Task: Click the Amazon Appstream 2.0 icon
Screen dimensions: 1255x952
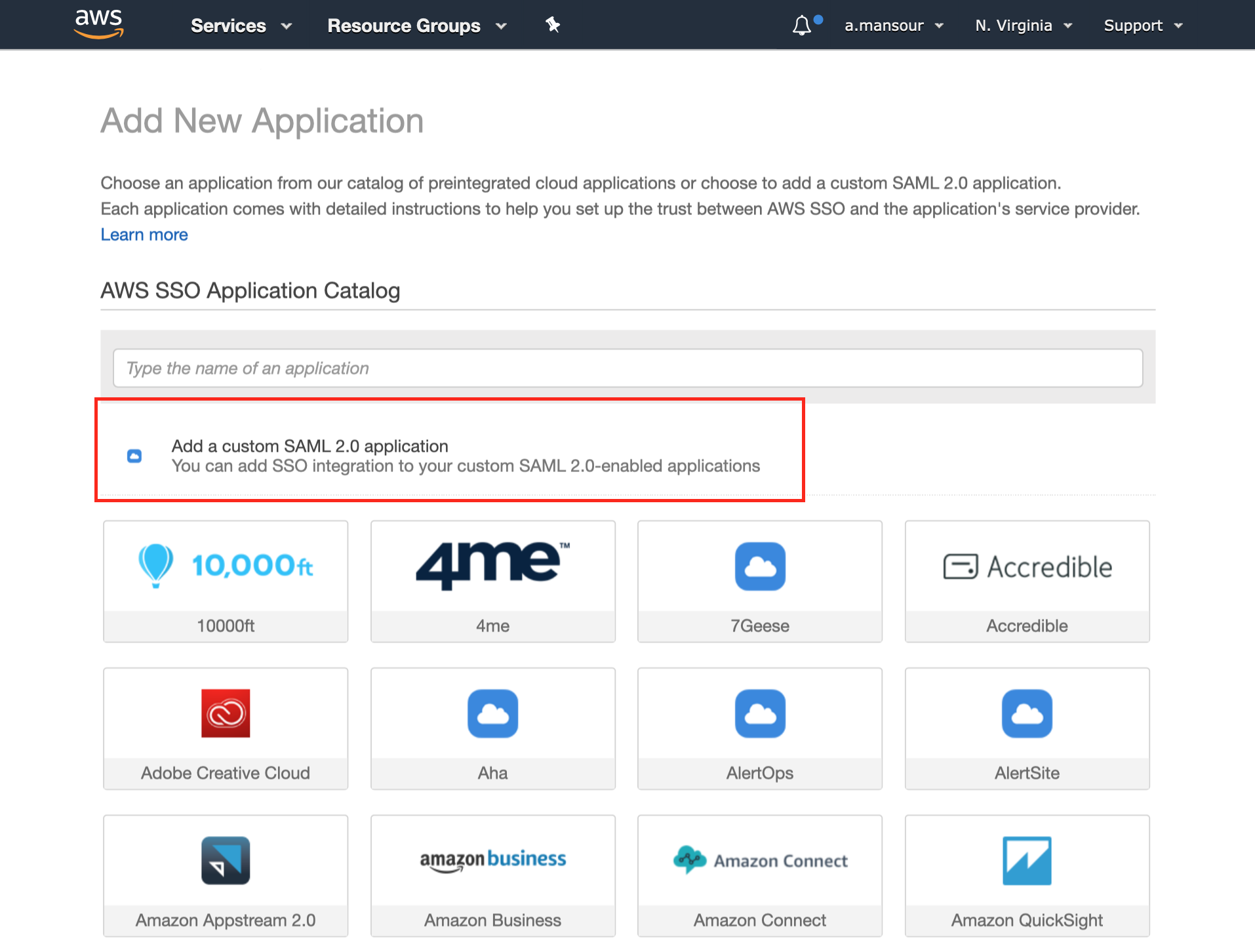Action: click(x=226, y=860)
